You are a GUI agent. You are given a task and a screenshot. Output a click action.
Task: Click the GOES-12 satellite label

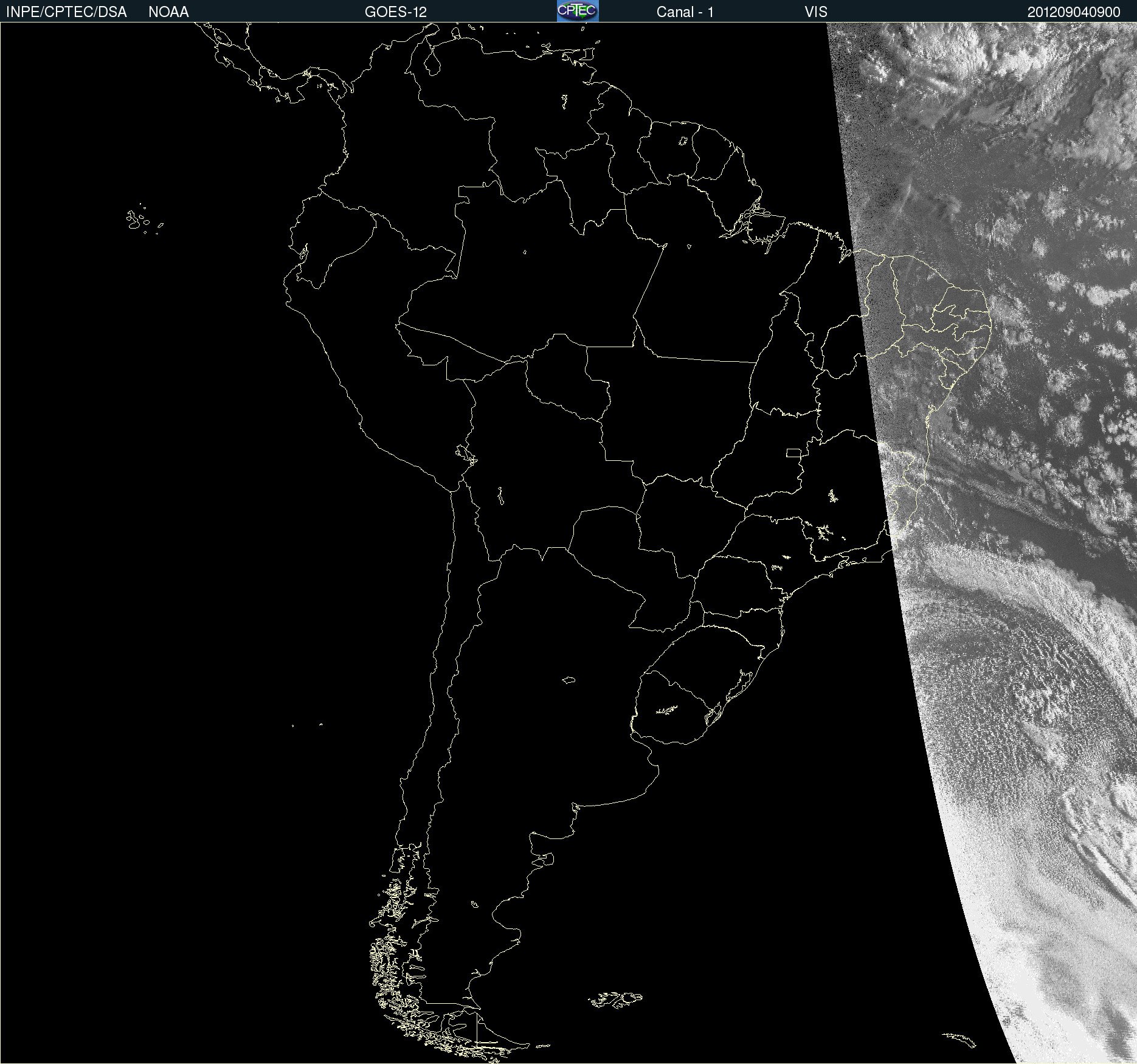point(396,12)
